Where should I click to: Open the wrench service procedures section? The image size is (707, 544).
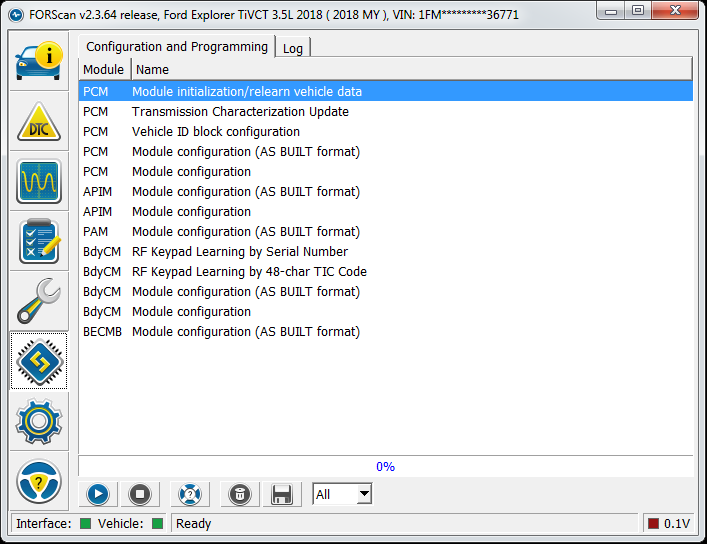[x=39, y=301]
